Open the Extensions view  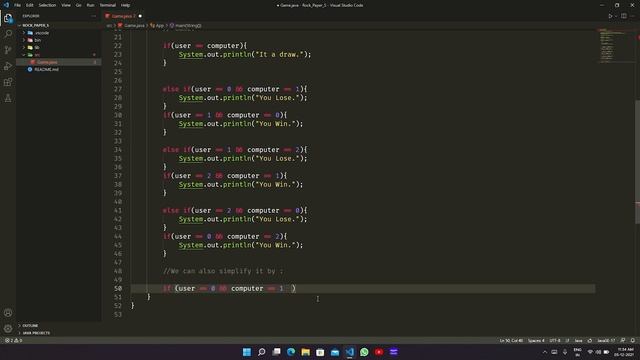tap(8, 82)
